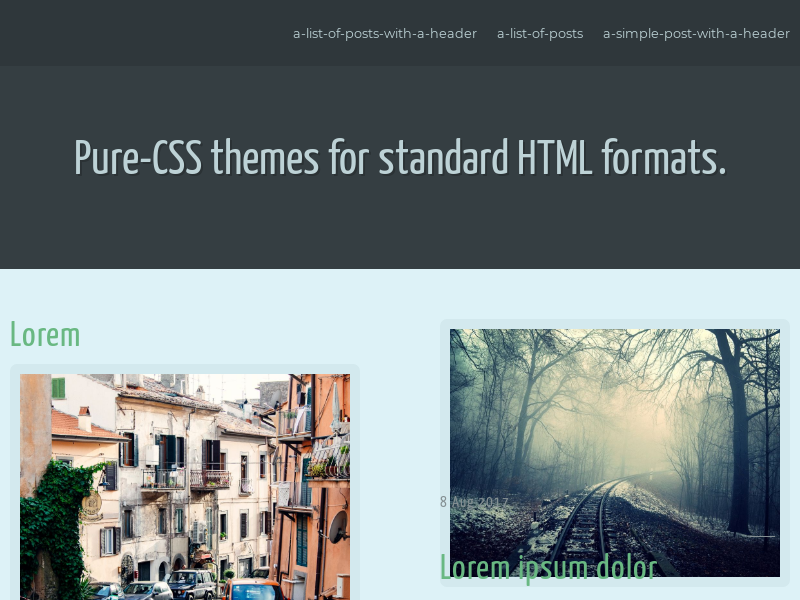Screen dimensions: 800x600
Task: Click the foggy forest railway photo
Action: 614,452
